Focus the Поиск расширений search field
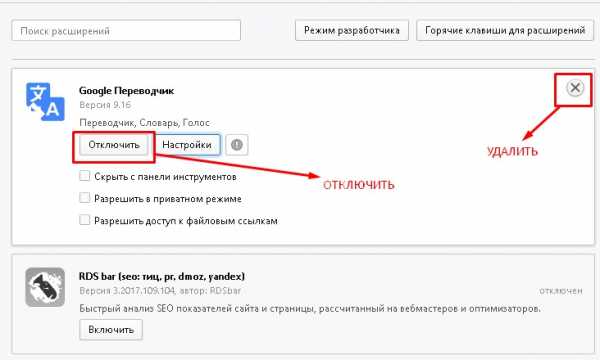 click(126, 31)
